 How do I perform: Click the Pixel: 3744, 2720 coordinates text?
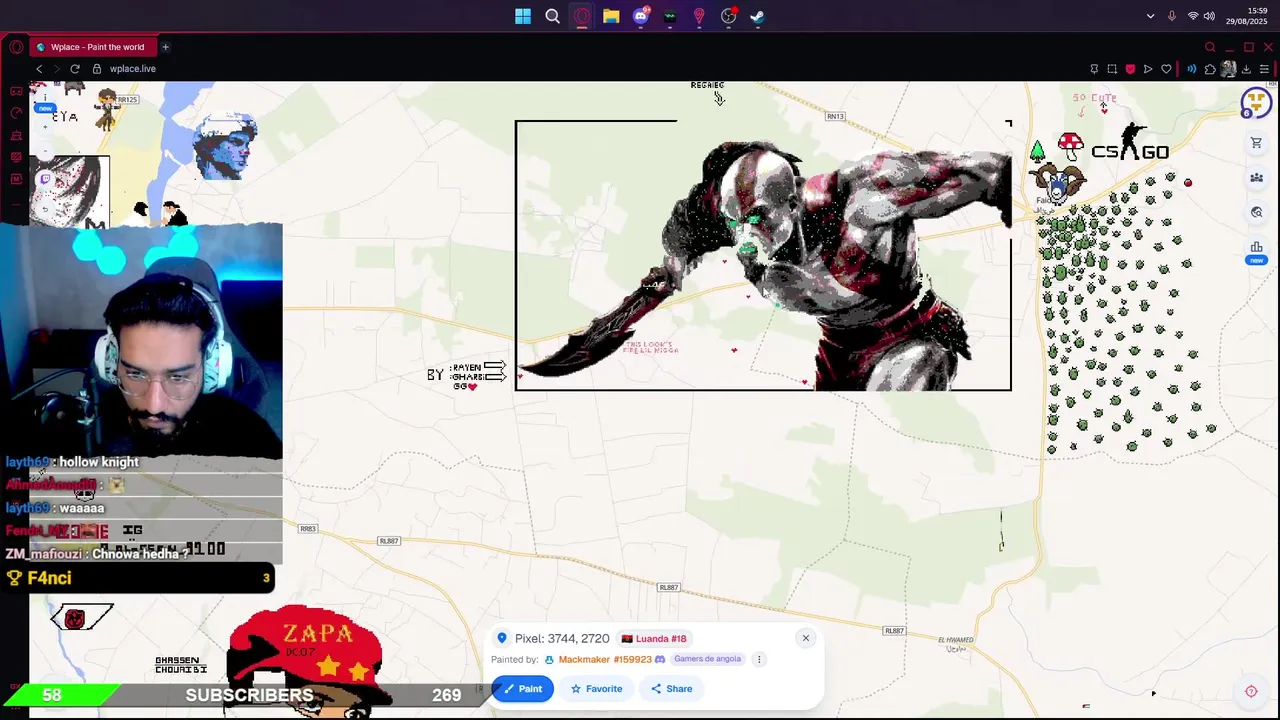pyautogui.click(x=562, y=638)
